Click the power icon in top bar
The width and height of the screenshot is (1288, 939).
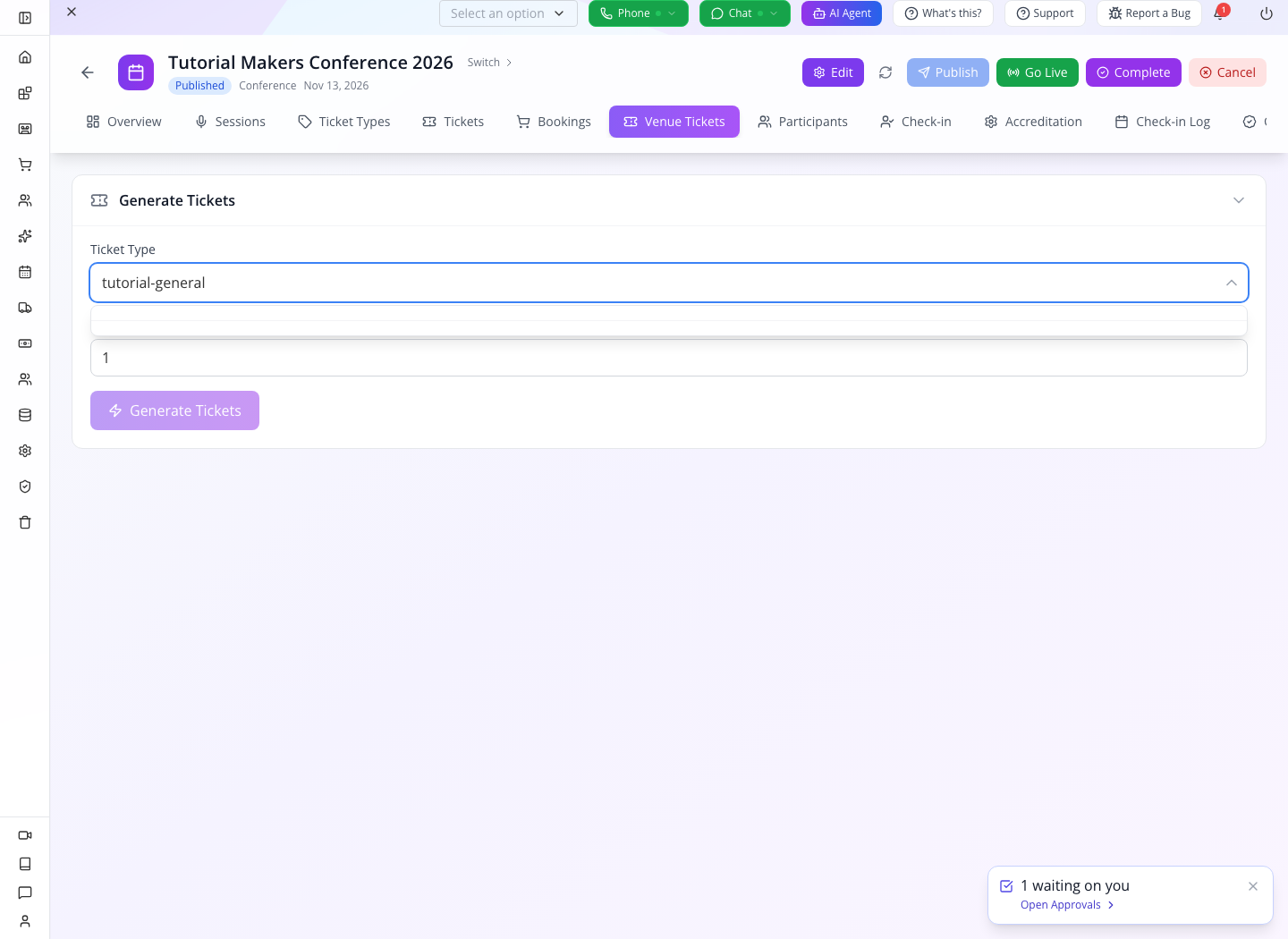(1267, 13)
